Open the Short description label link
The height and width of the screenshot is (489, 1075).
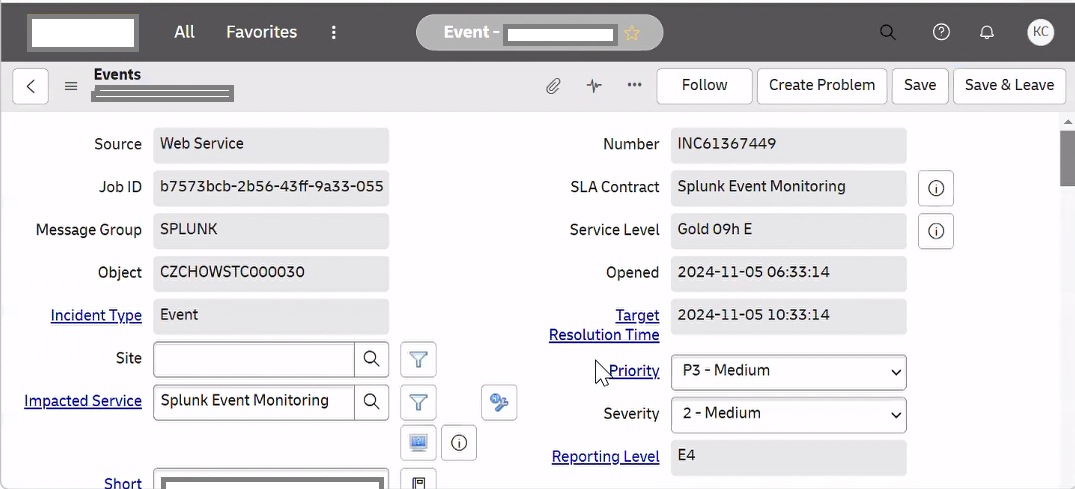tap(123, 483)
